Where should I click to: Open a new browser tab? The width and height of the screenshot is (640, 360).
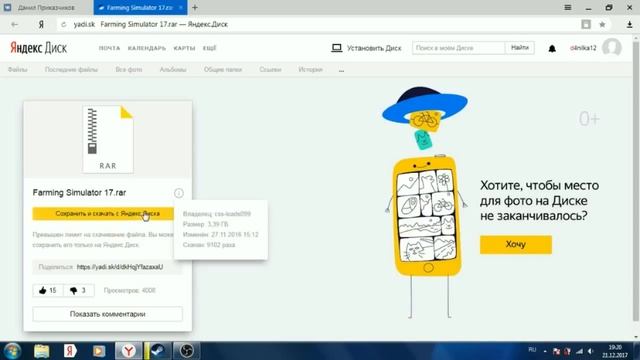click(195, 7)
